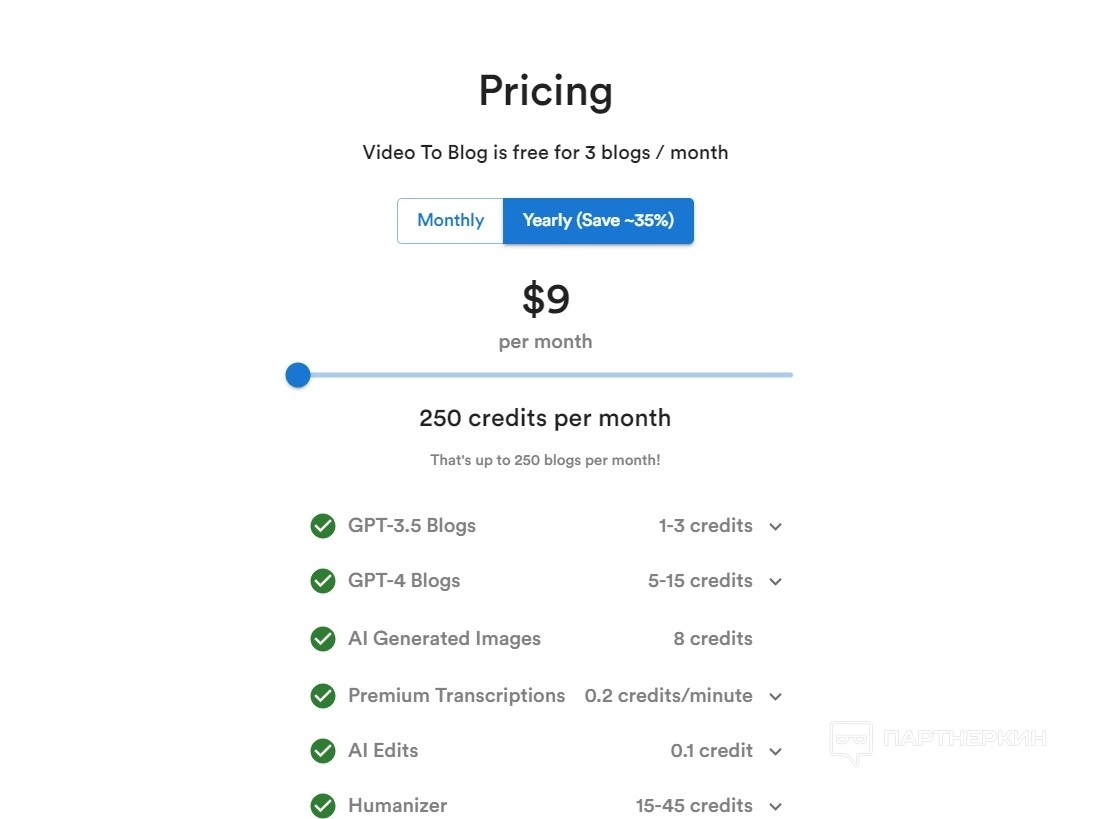1098x819 pixels.
Task: Click the Pricing heading
Action: coord(545,91)
